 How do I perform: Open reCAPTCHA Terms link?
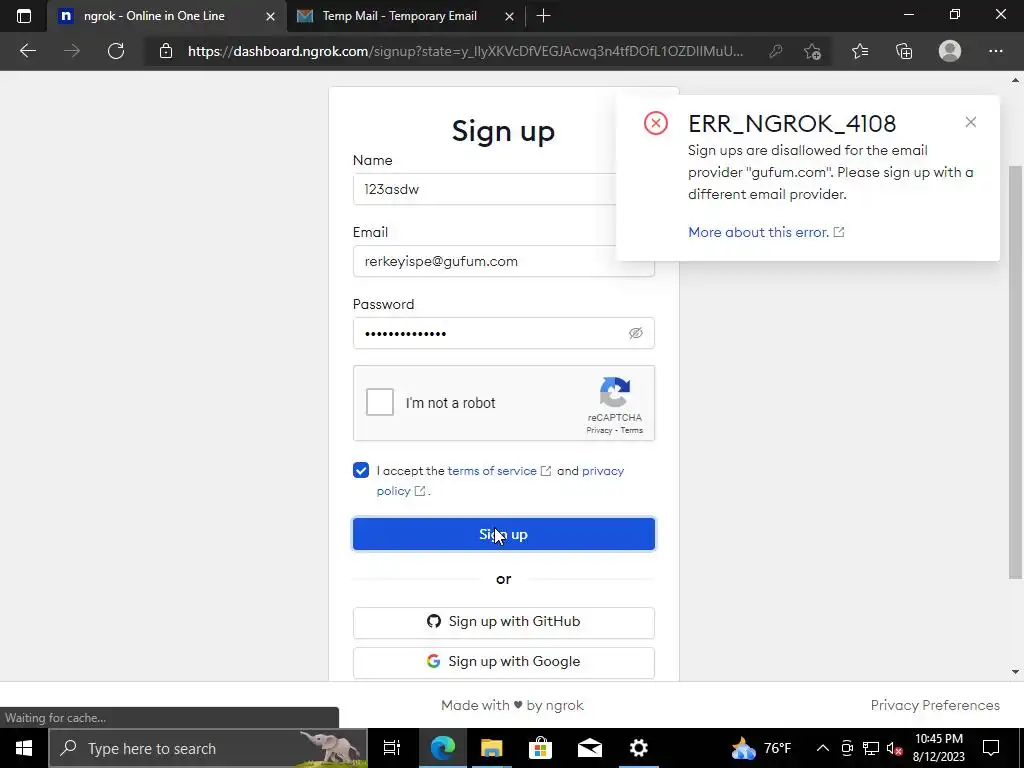(632, 430)
